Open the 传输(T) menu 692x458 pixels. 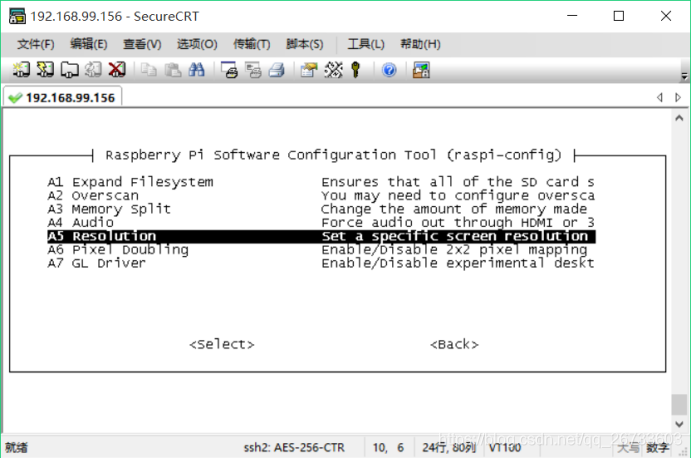coord(252,44)
